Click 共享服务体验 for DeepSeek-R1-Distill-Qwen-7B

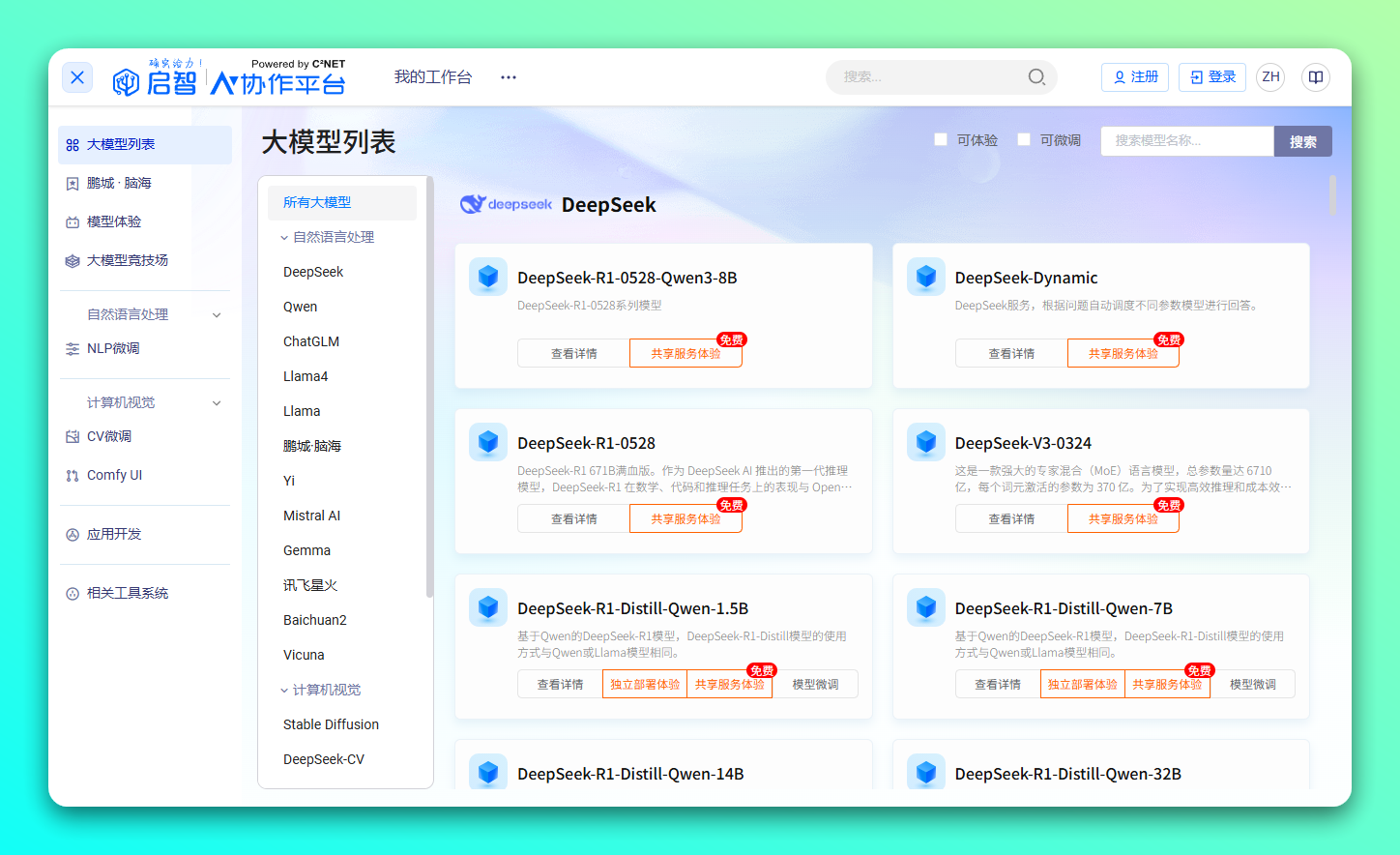click(1167, 684)
